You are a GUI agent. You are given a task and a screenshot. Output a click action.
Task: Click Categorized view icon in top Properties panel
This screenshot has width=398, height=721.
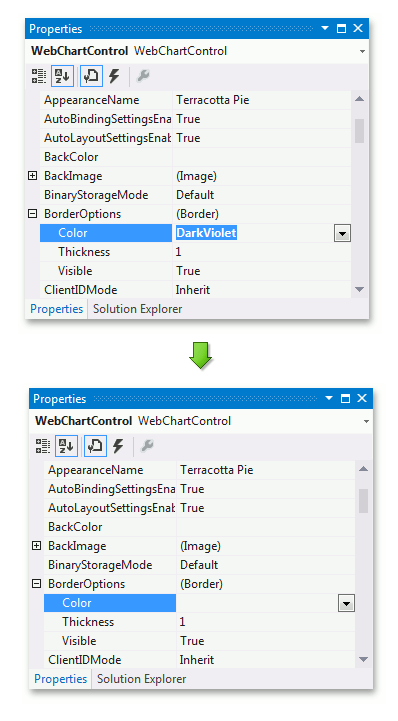tap(39, 76)
